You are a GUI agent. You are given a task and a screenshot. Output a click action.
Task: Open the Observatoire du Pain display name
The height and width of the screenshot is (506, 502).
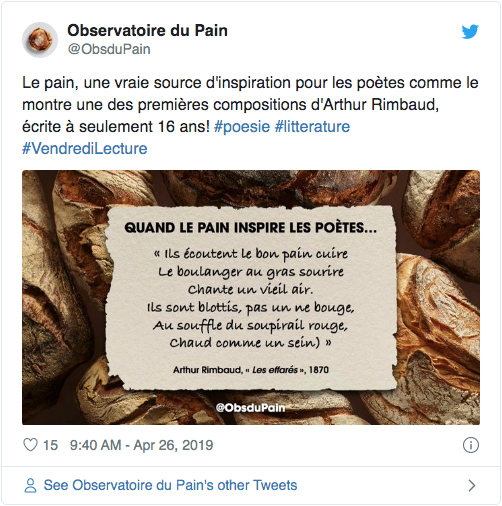coord(147,30)
